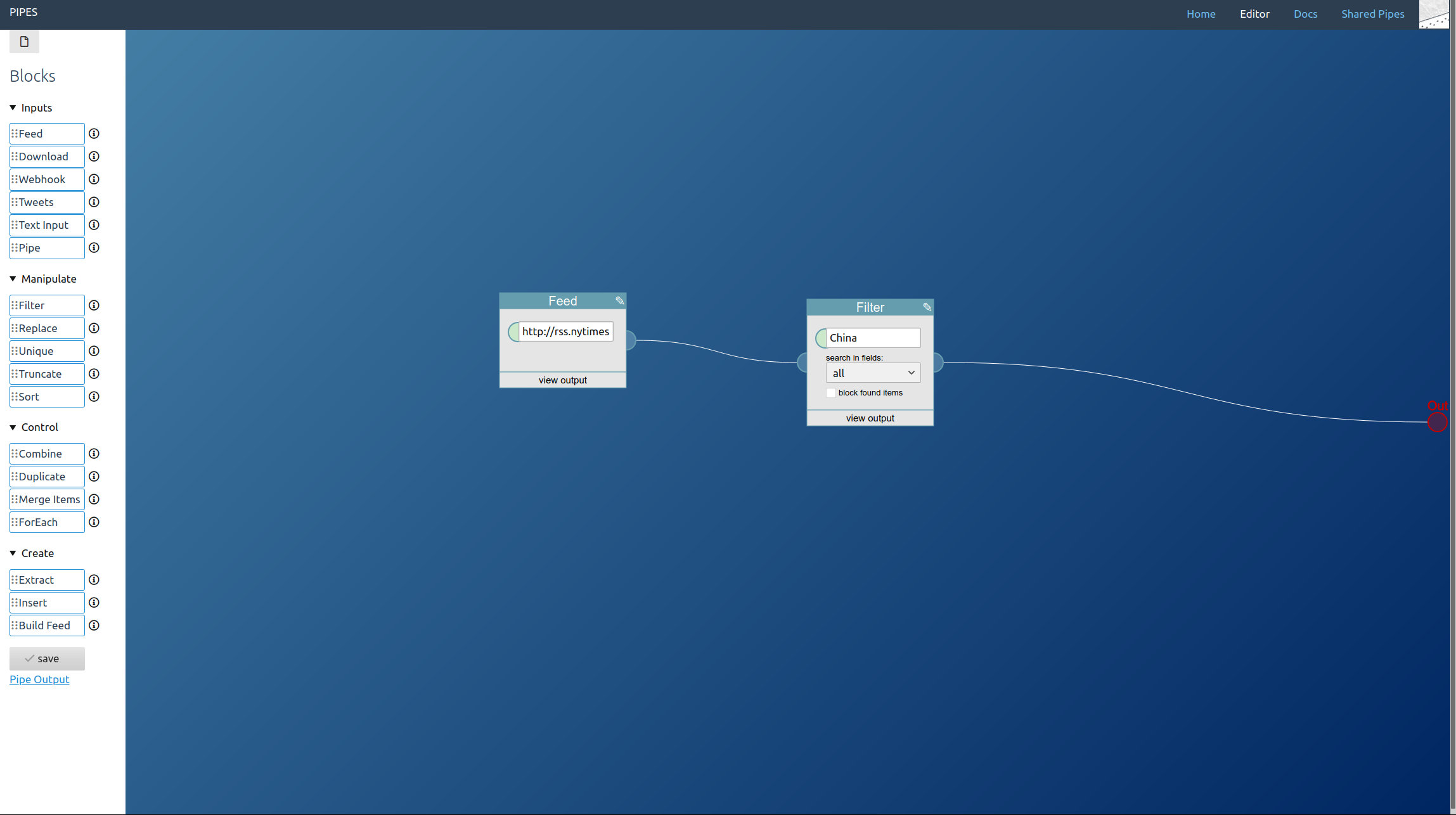
Task: Select the Download block in sidebar
Action: pyautogui.click(x=47, y=157)
